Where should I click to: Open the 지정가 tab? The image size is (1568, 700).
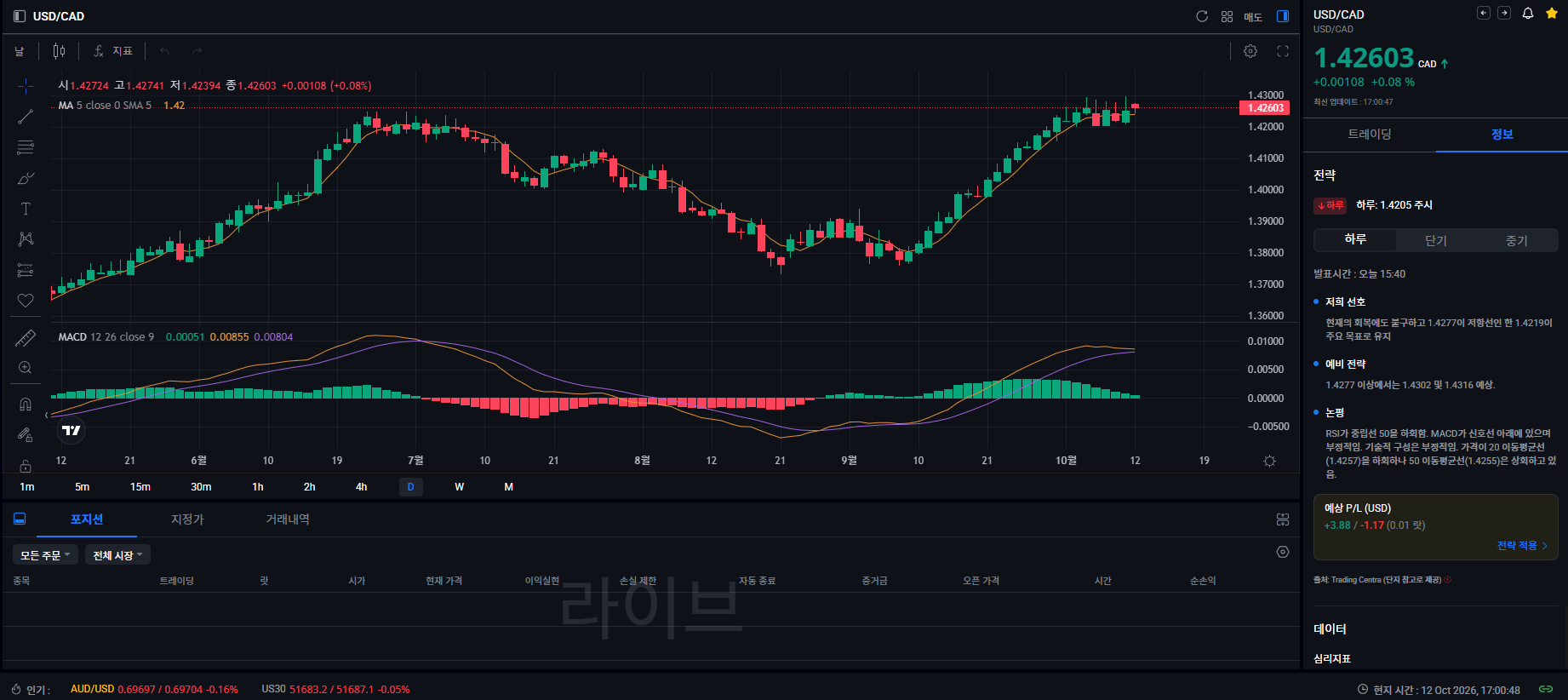coord(187,519)
